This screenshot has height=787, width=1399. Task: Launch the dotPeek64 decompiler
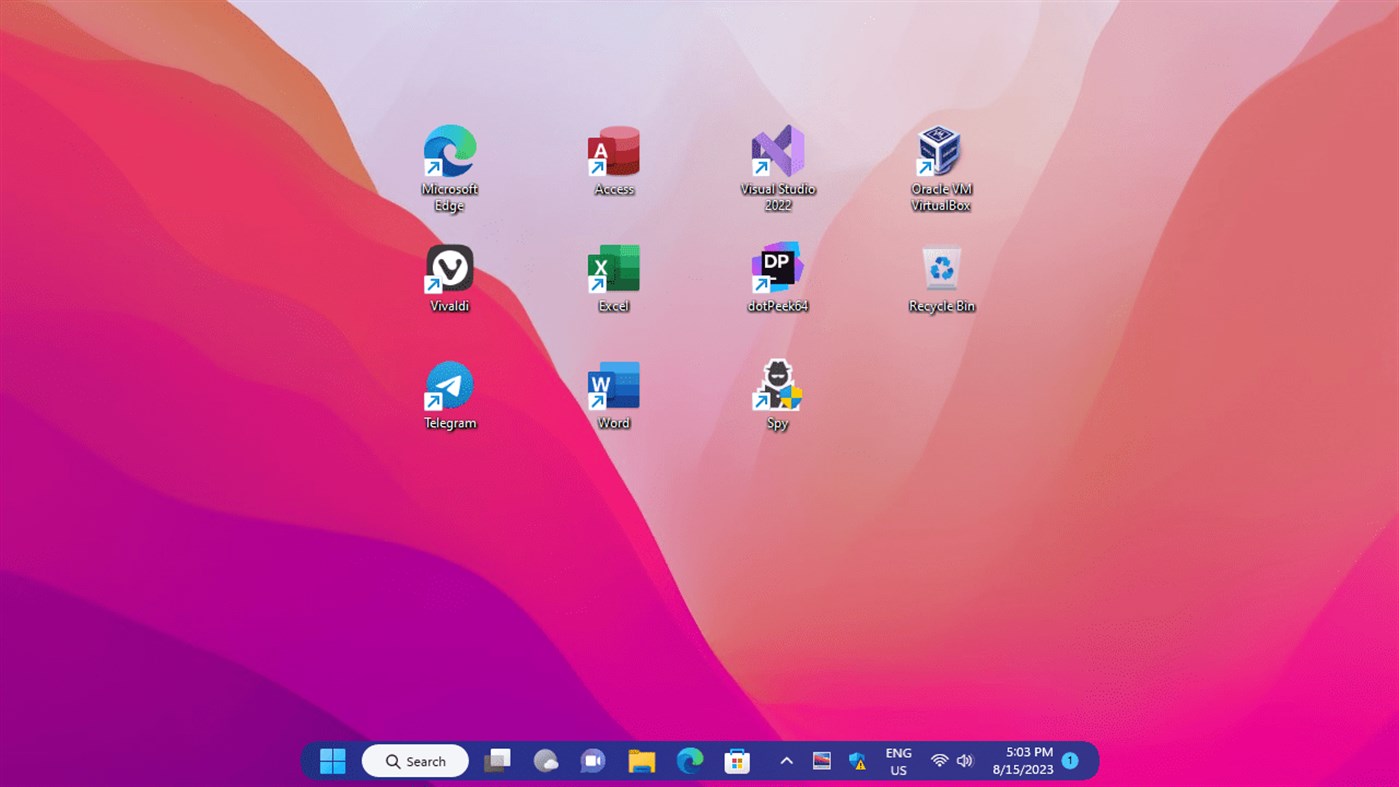pyautogui.click(x=777, y=267)
